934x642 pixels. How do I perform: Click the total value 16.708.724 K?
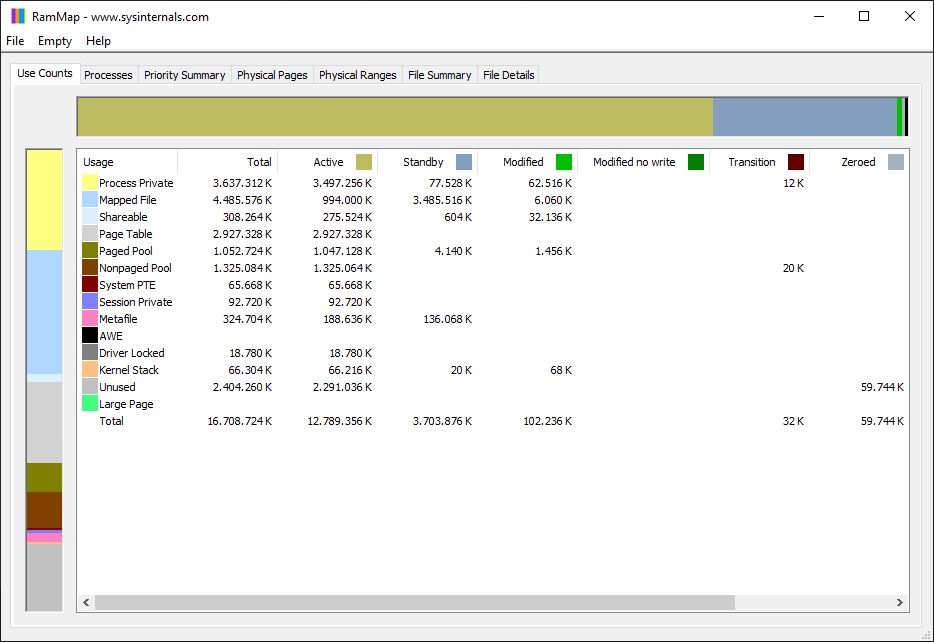(239, 421)
